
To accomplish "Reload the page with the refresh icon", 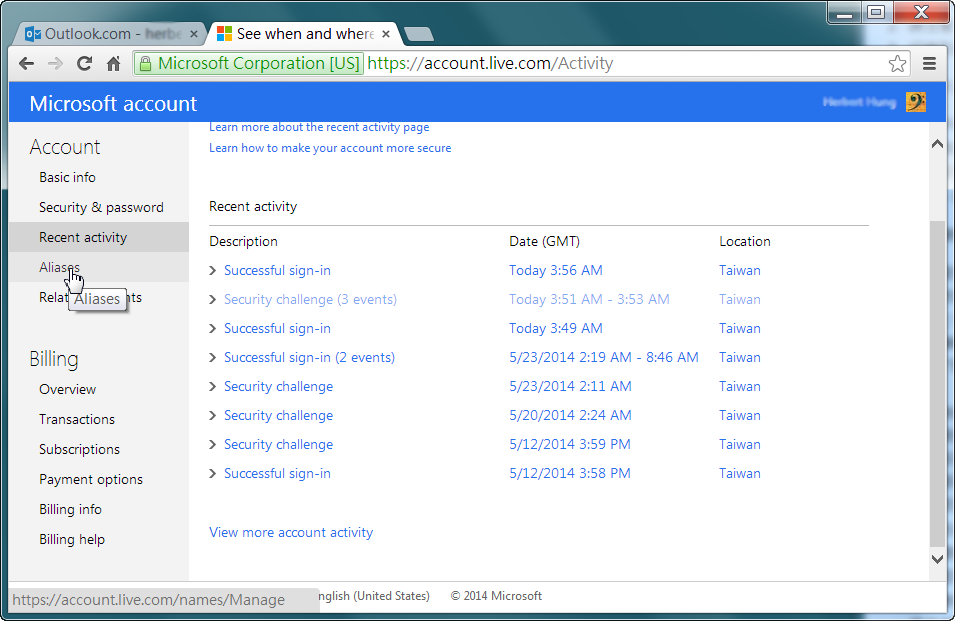I will [x=84, y=63].
